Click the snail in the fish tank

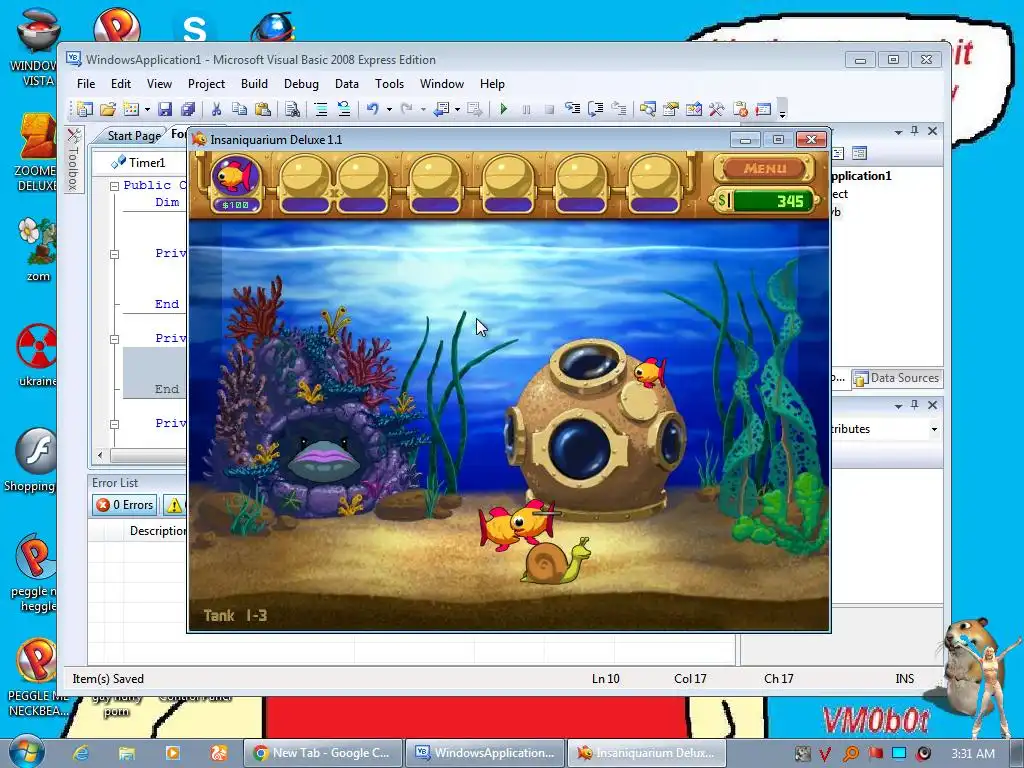click(x=555, y=560)
